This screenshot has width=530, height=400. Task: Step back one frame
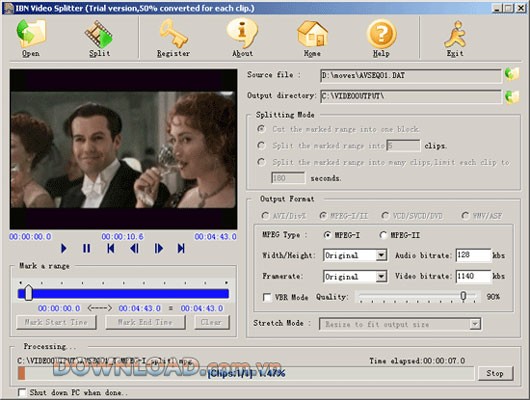coord(135,249)
